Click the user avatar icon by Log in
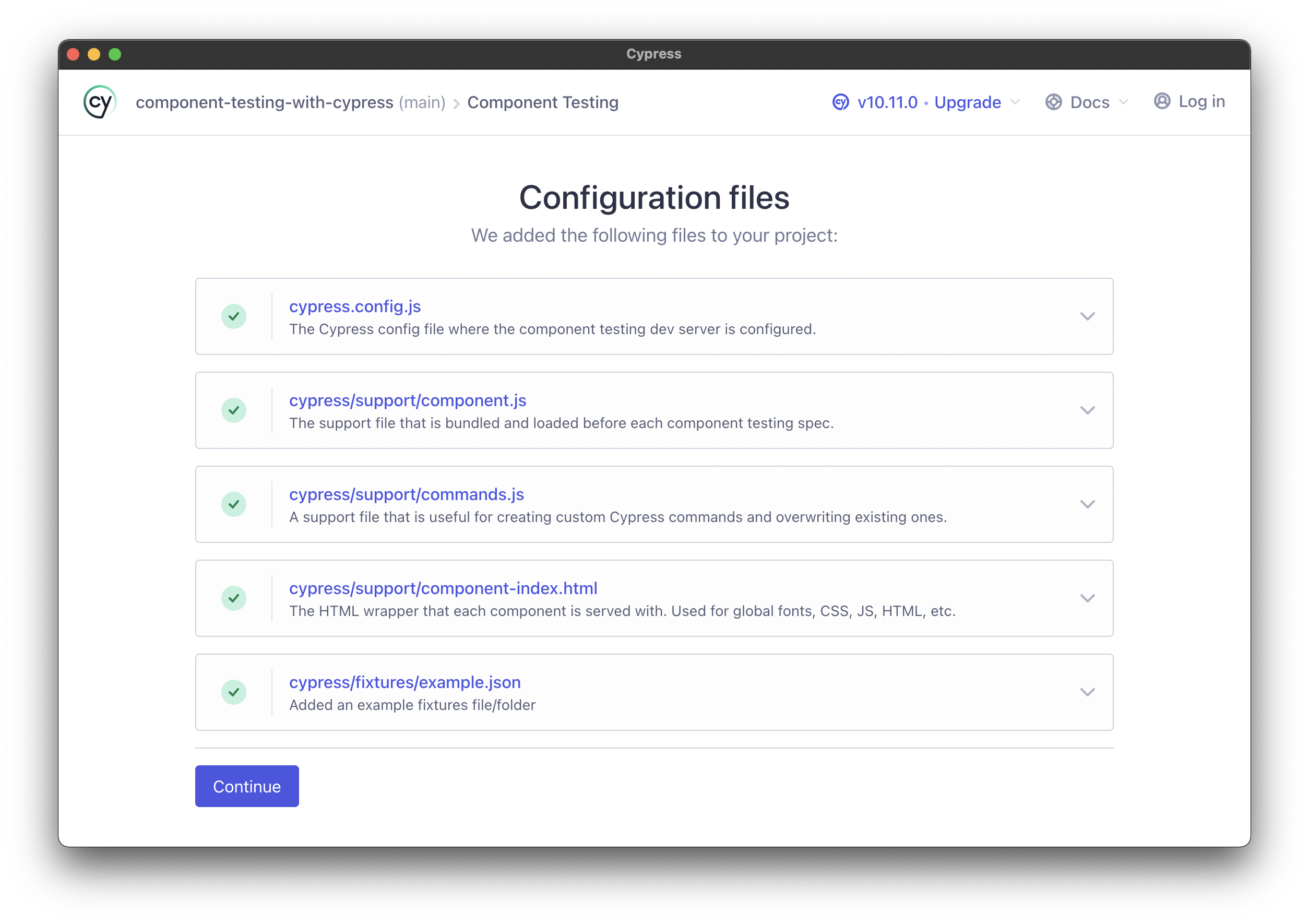Screen dimensions: 1309x924 [1162, 101]
